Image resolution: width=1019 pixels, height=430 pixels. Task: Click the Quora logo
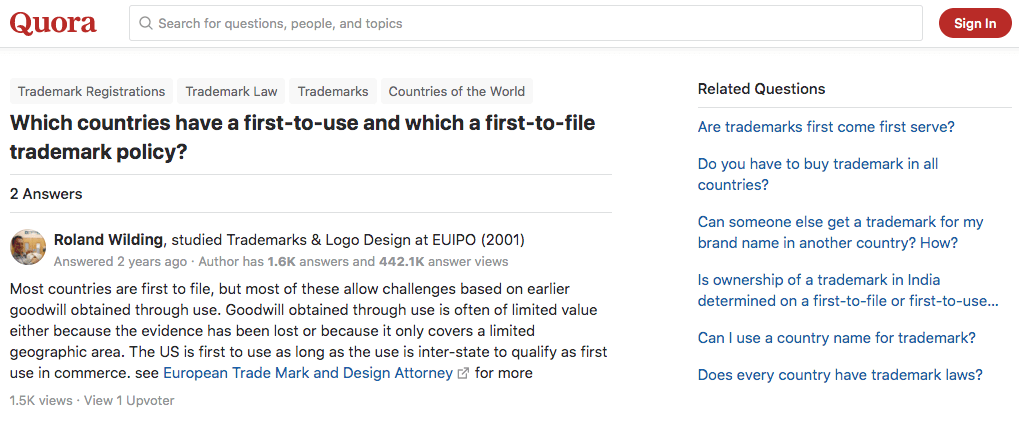(53, 23)
